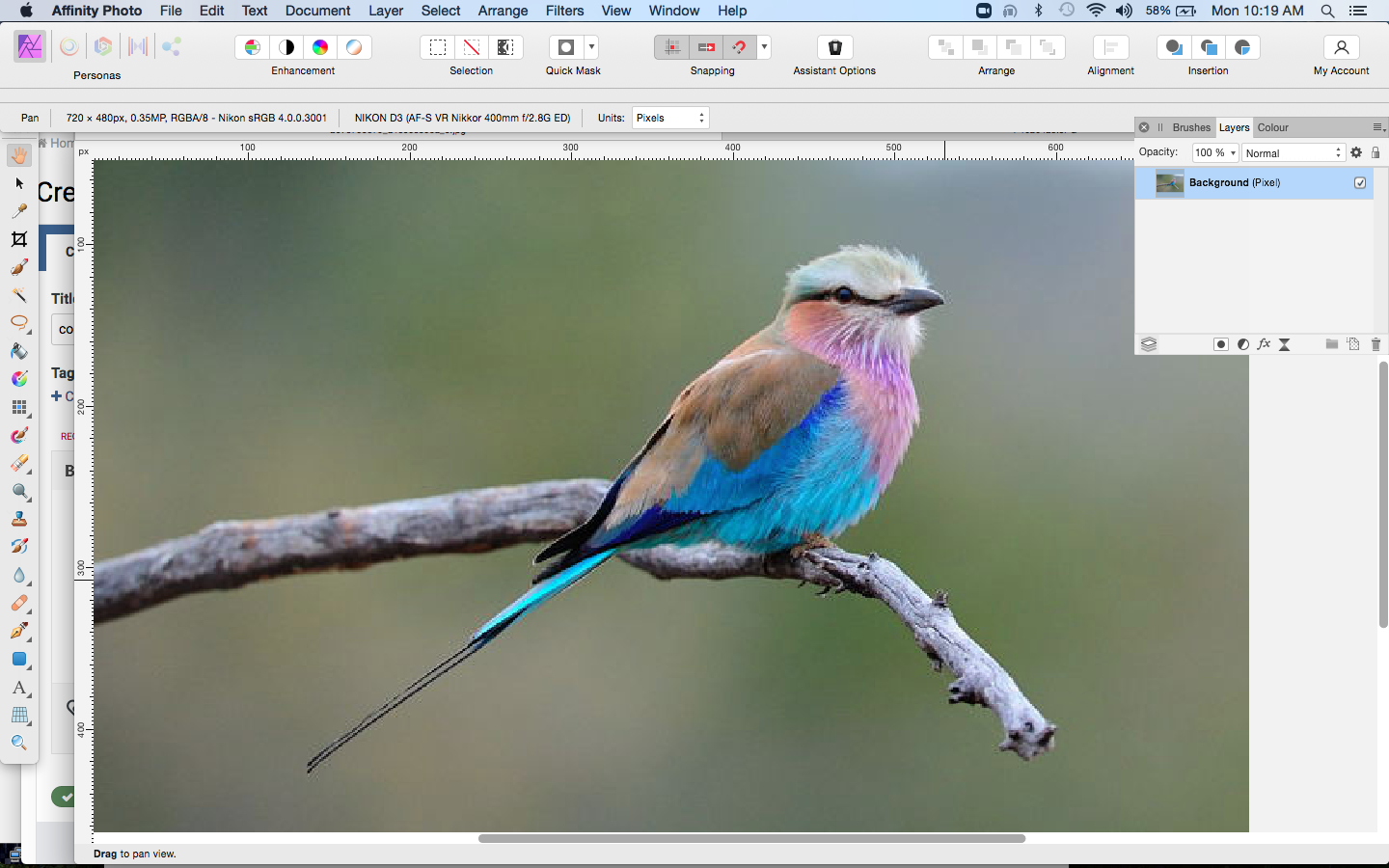Choose the Move tool arrow

click(19, 183)
